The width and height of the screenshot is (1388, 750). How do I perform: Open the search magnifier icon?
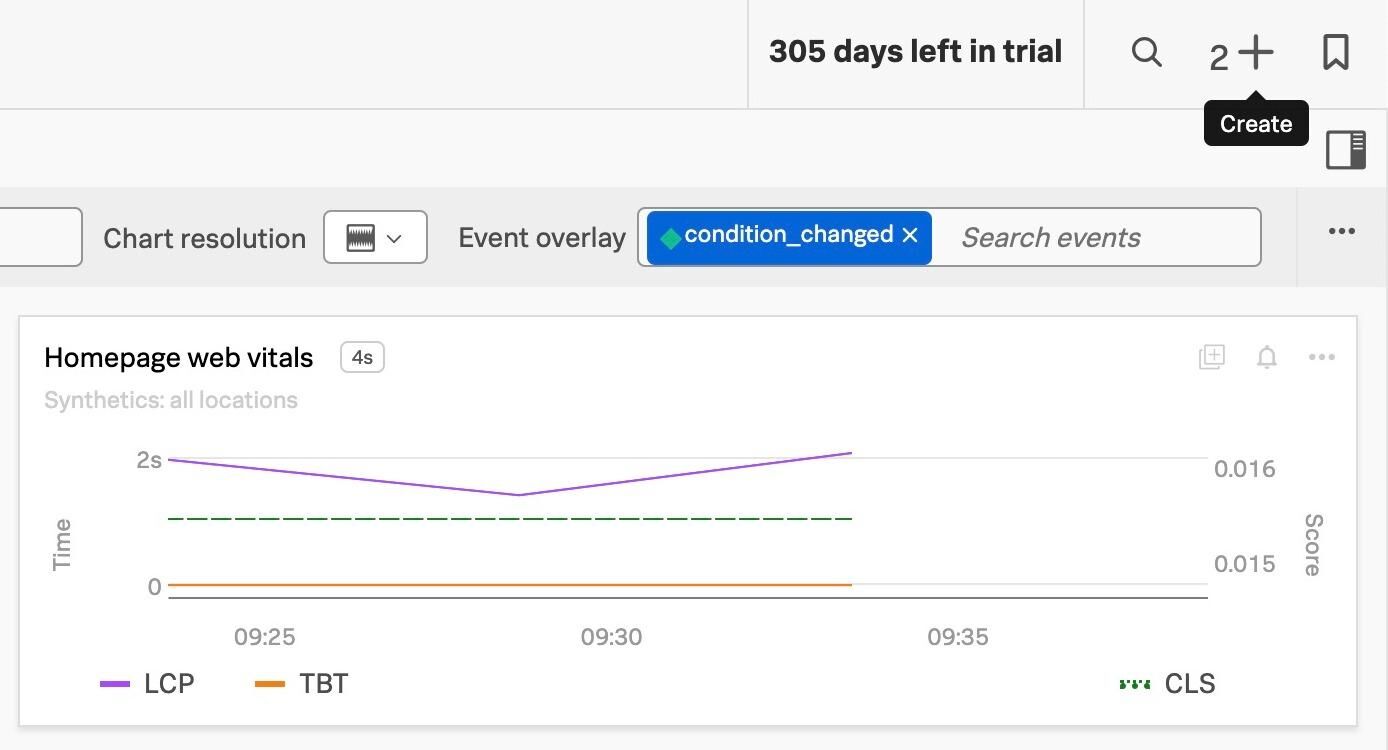(x=1146, y=52)
